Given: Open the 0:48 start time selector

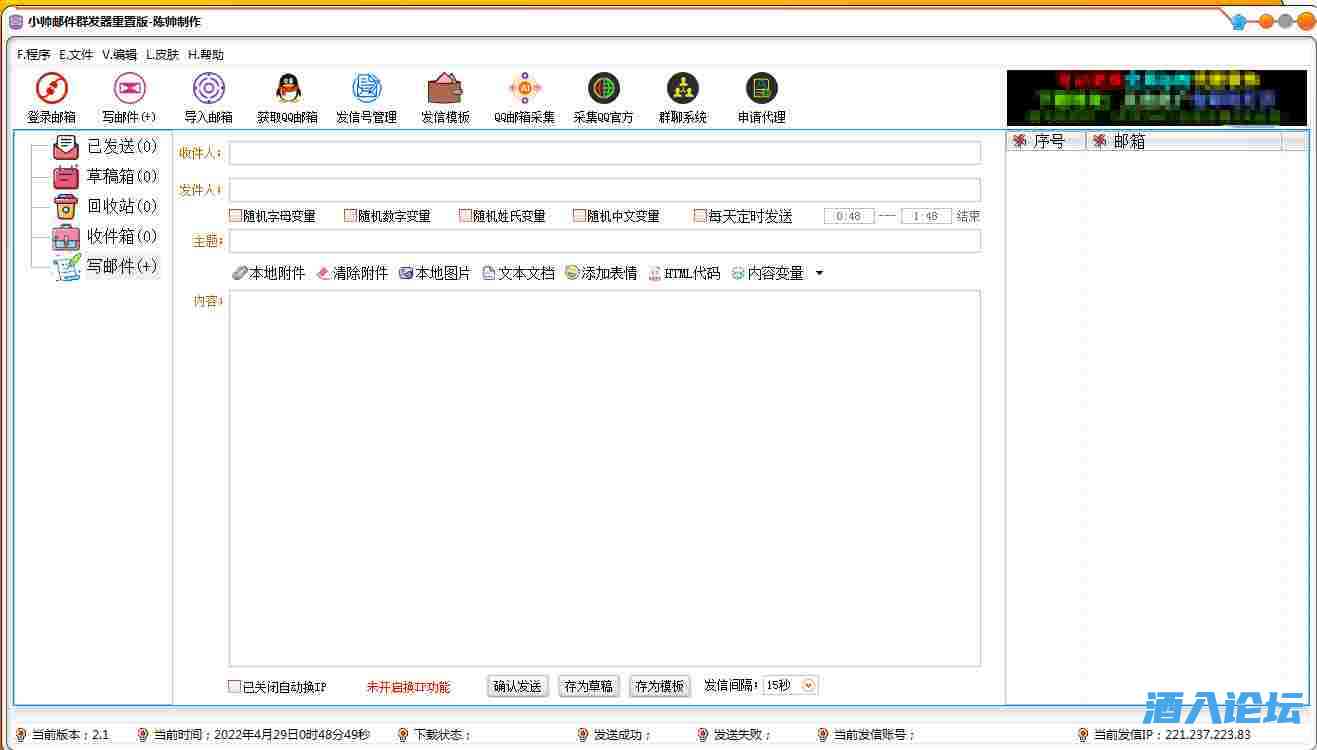Looking at the screenshot, I should (848, 214).
